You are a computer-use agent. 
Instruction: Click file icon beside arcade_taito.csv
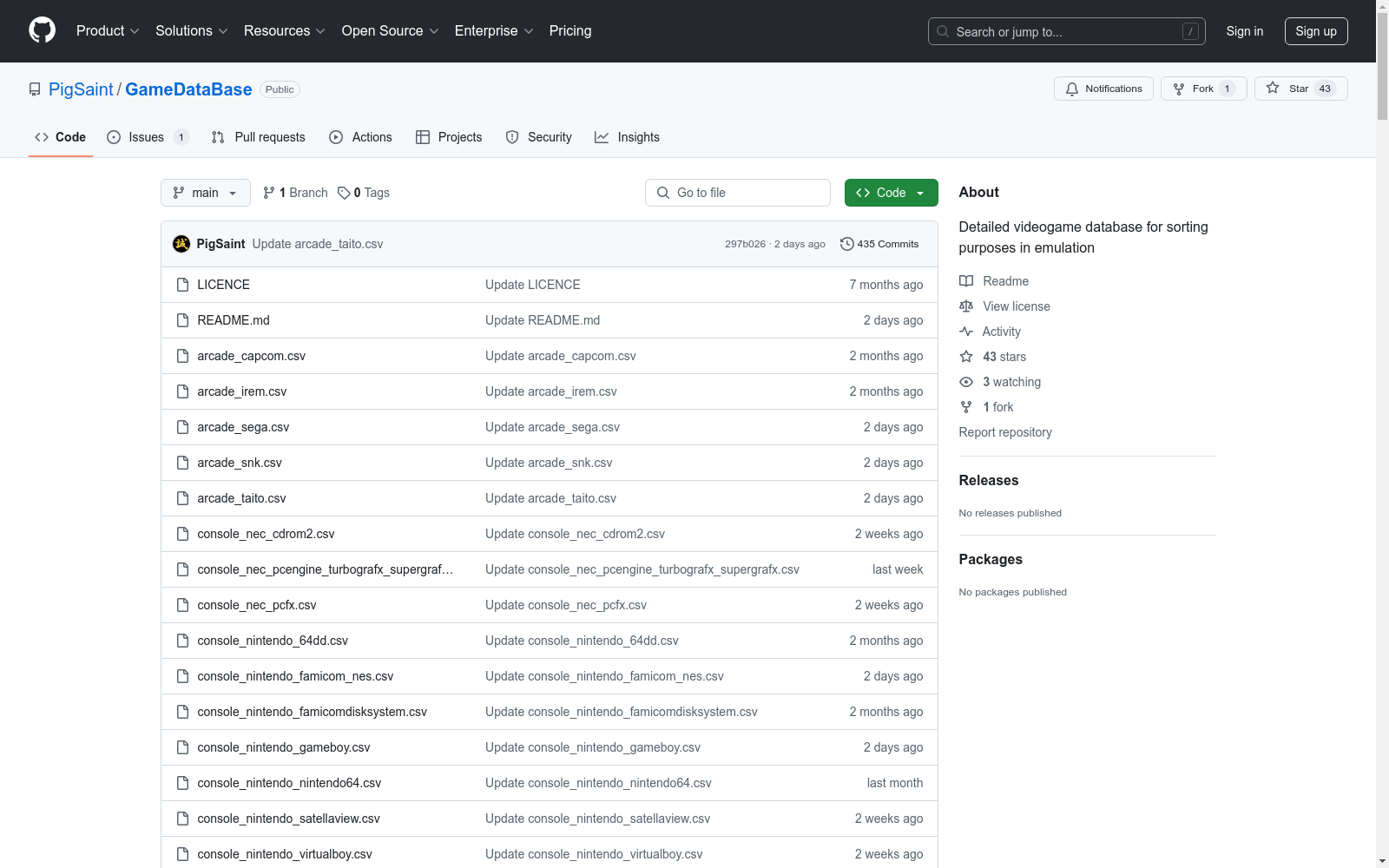(x=182, y=498)
